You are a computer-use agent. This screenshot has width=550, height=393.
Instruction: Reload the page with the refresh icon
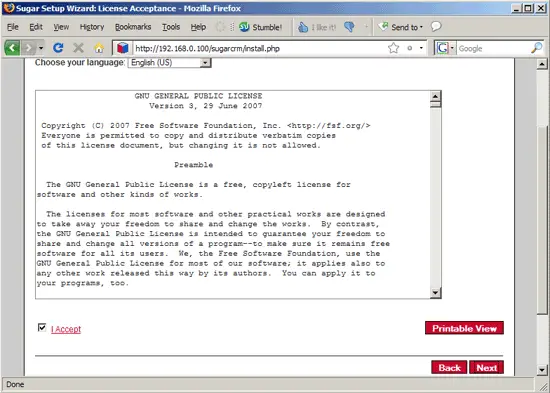pyautogui.click(x=58, y=48)
